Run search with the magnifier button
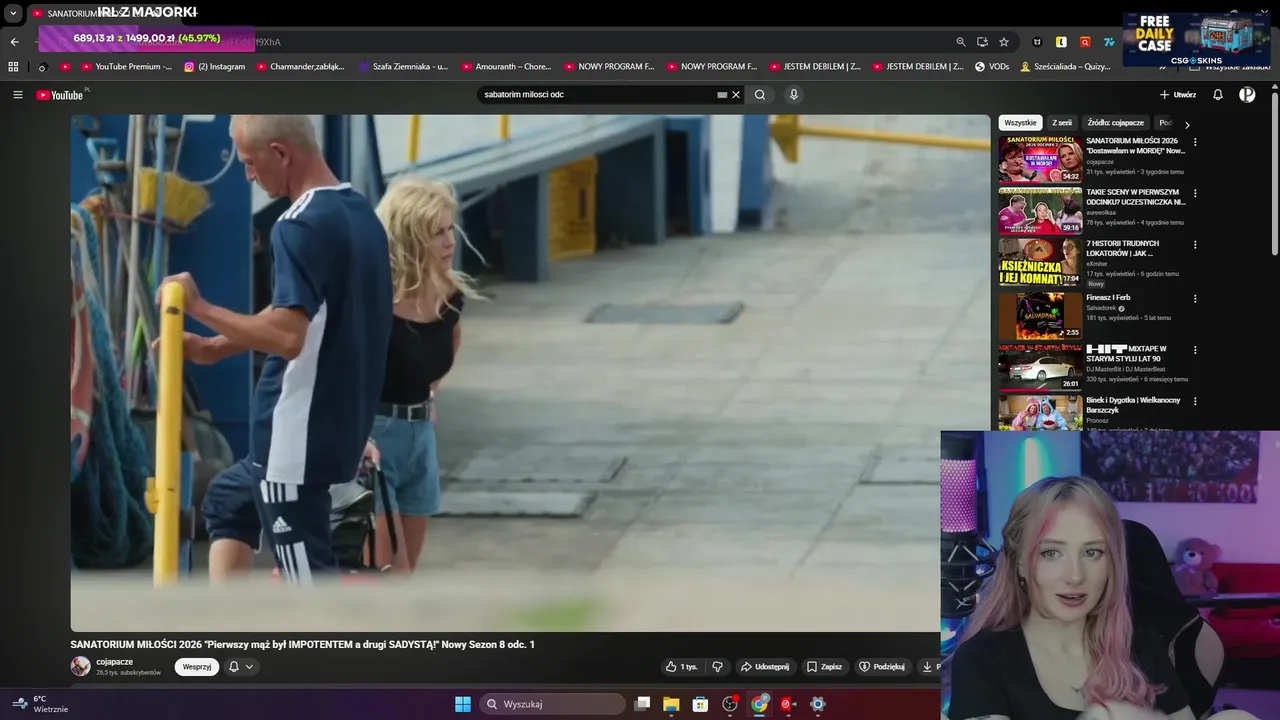The image size is (1280, 720). click(x=760, y=95)
